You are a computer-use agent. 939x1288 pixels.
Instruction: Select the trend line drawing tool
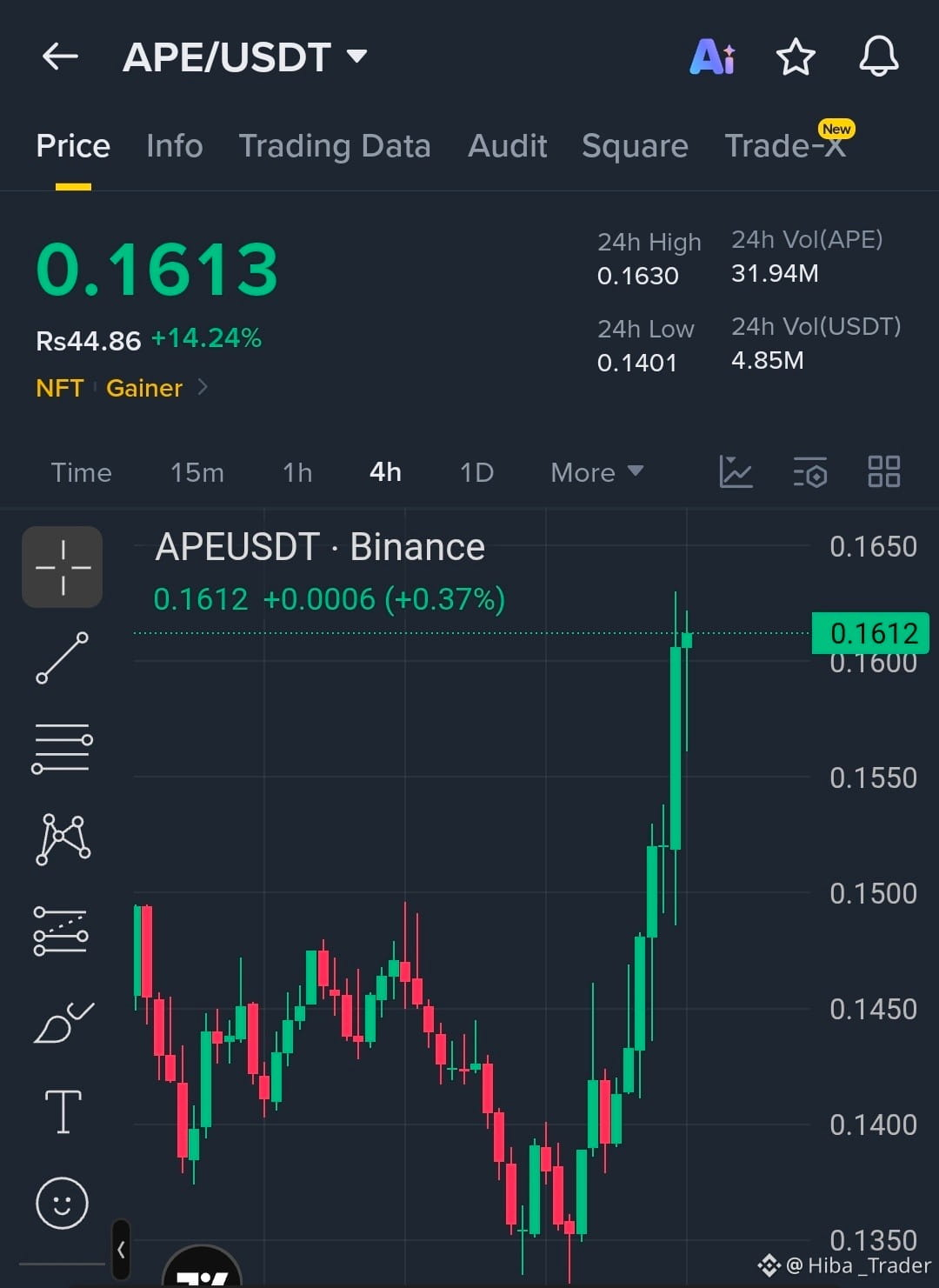[x=63, y=657]
